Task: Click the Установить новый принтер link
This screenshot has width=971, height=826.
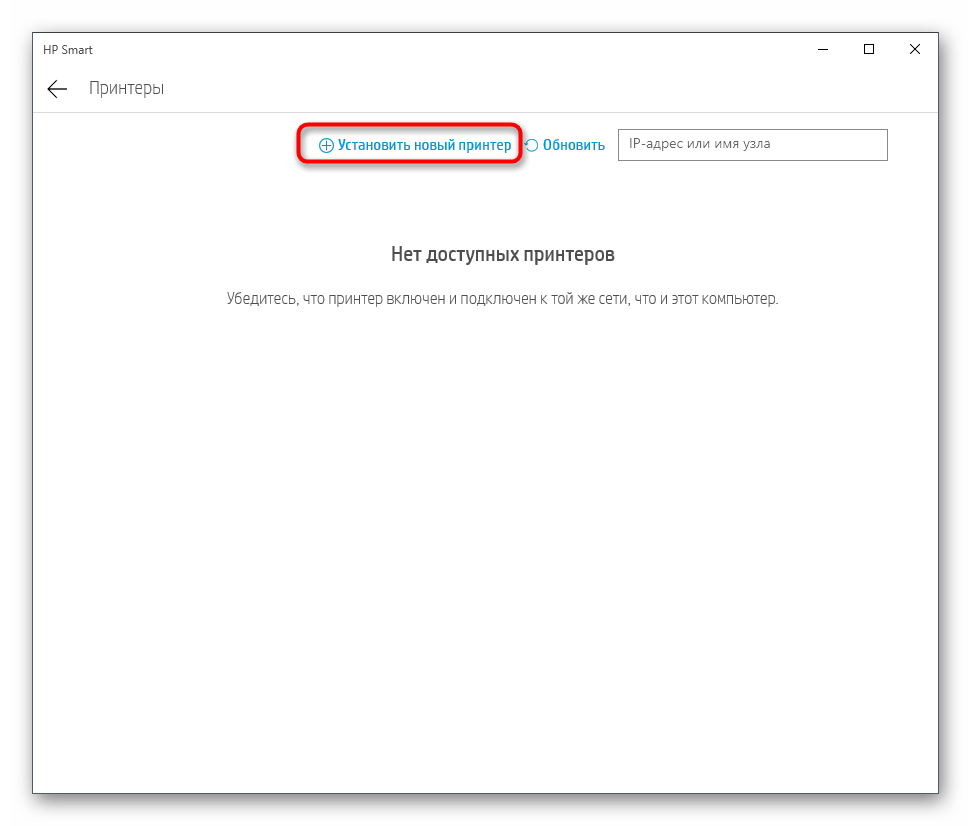Action: pyautogui.click(x=415, y=145)
